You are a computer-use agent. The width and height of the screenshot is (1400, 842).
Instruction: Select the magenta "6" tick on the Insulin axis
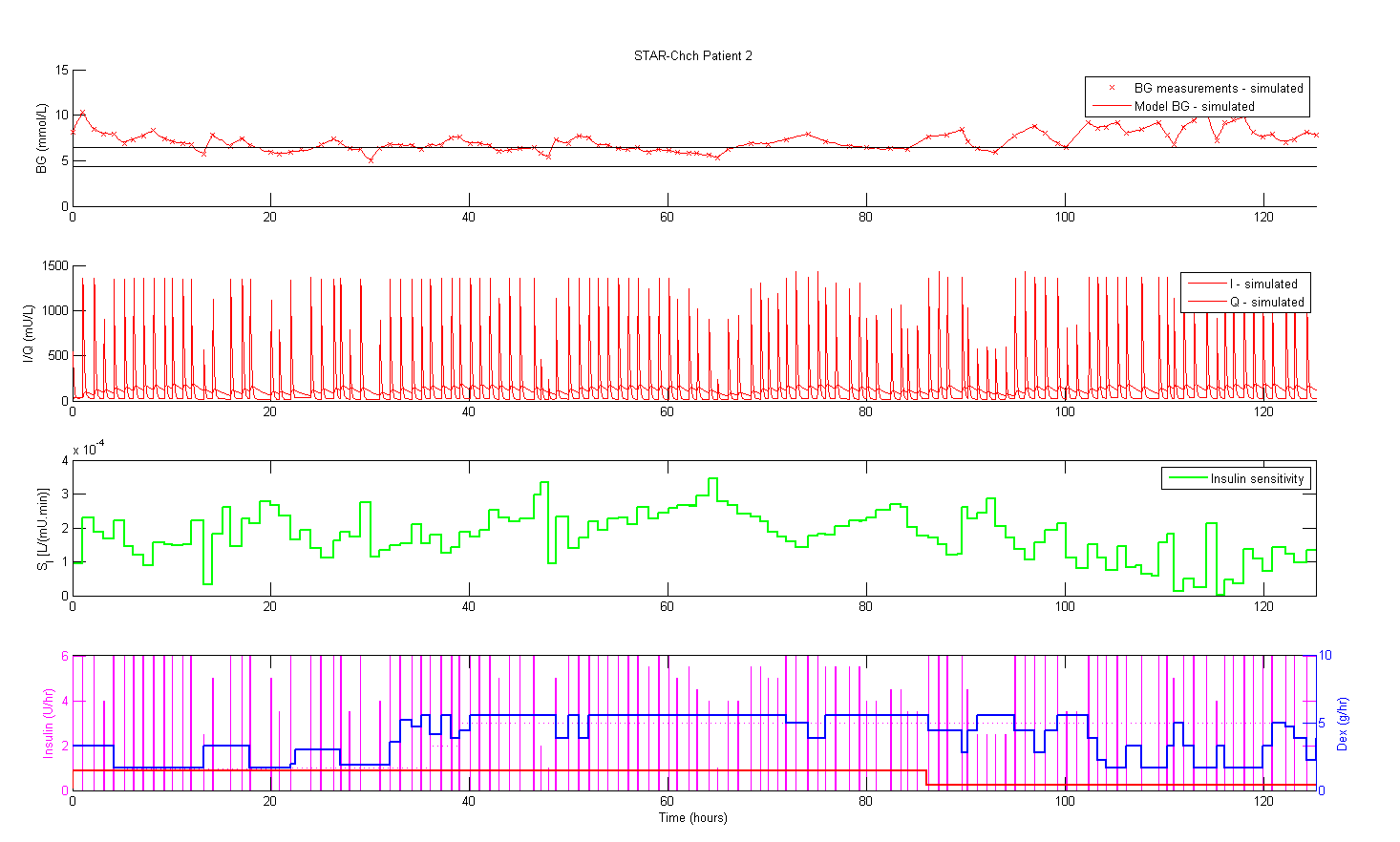[x=65, y=656]
